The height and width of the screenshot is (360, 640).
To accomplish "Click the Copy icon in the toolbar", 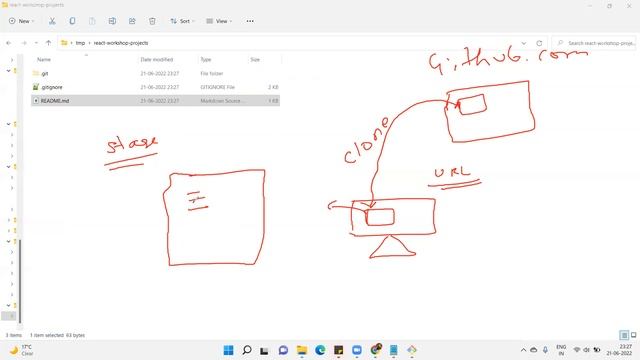I will pyautogui.click(x=72, y=21).
